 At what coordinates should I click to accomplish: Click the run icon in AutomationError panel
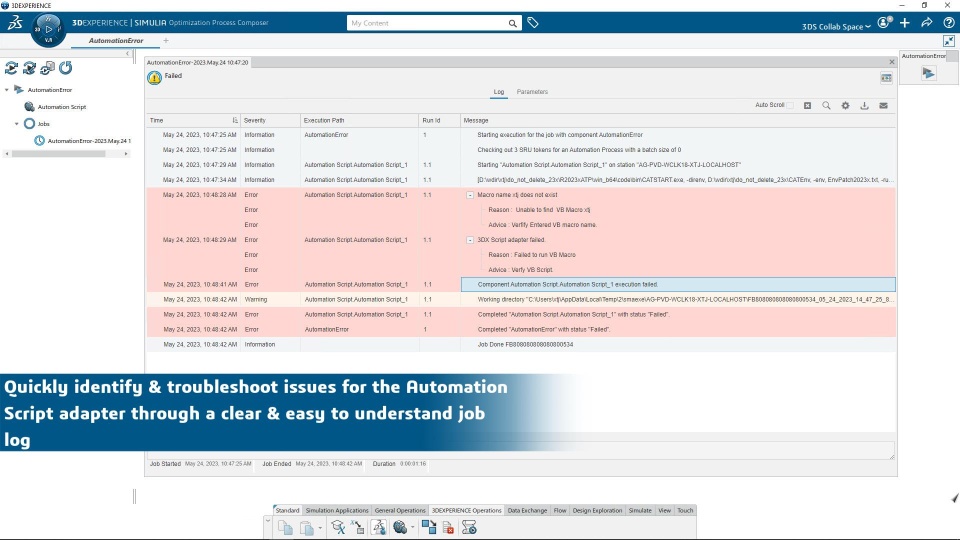(928, 73)
